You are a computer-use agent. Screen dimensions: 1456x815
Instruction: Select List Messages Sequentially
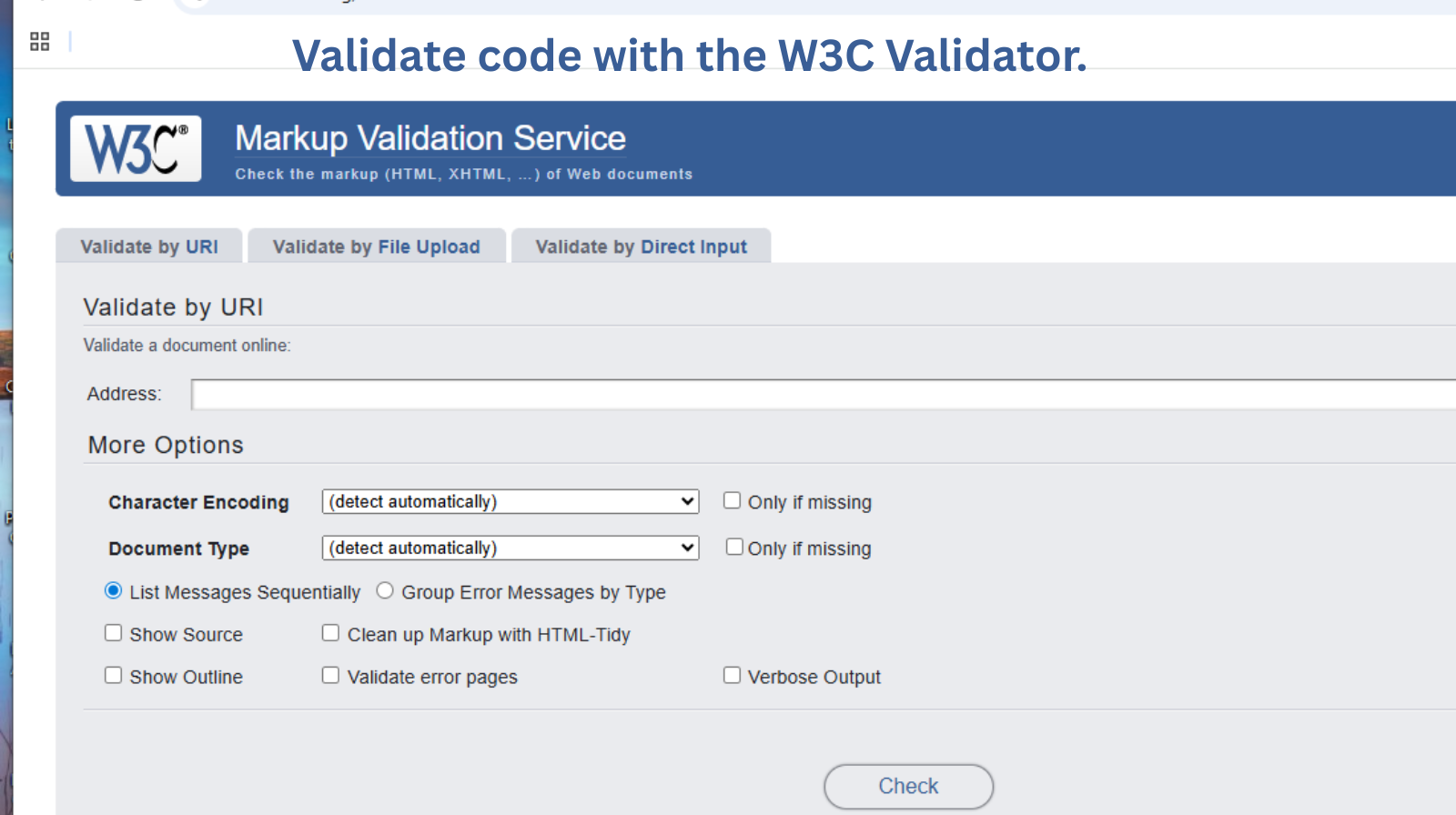tap(112, 590)
